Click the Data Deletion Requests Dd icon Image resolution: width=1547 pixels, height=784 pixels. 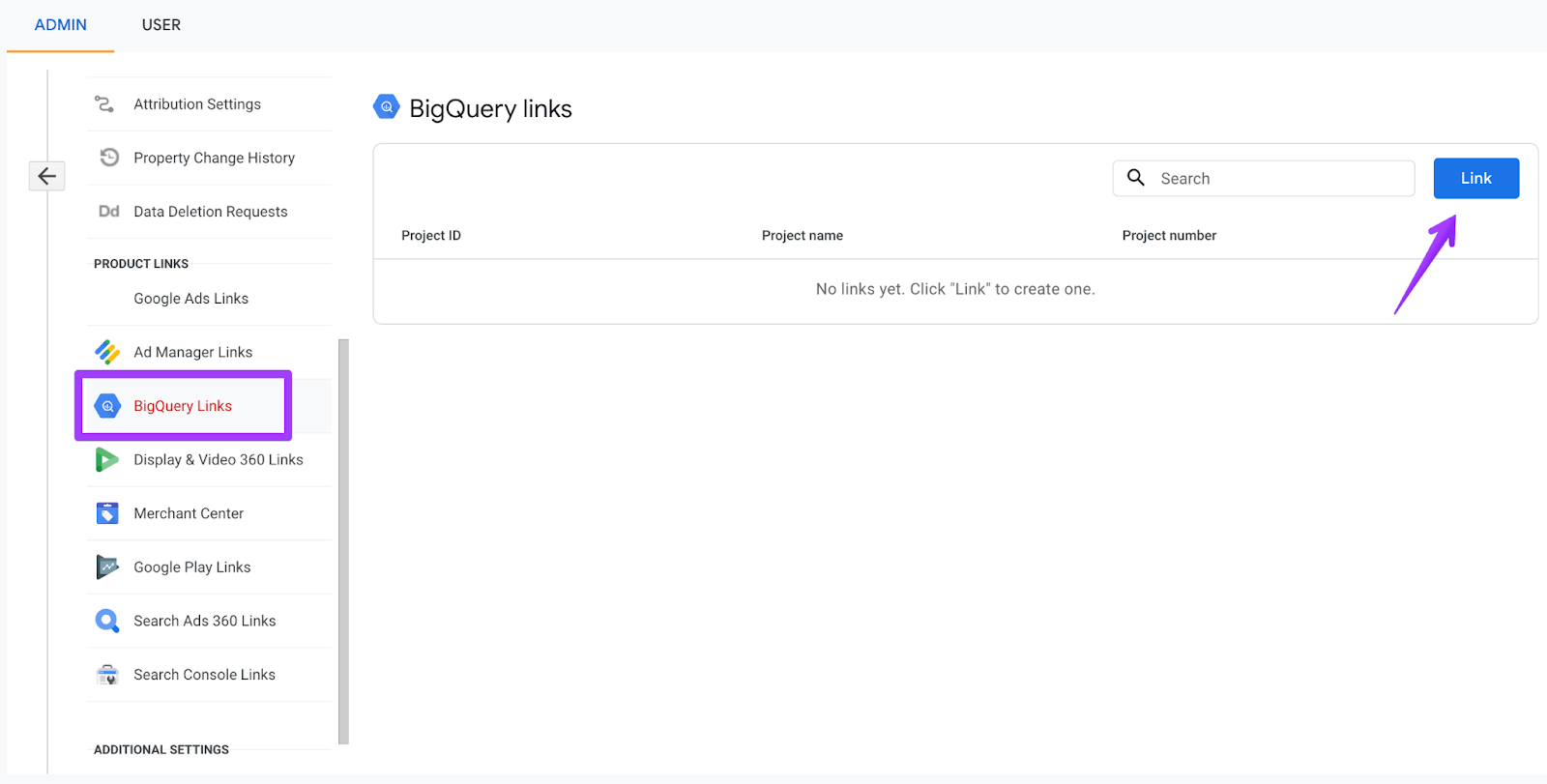109,211
